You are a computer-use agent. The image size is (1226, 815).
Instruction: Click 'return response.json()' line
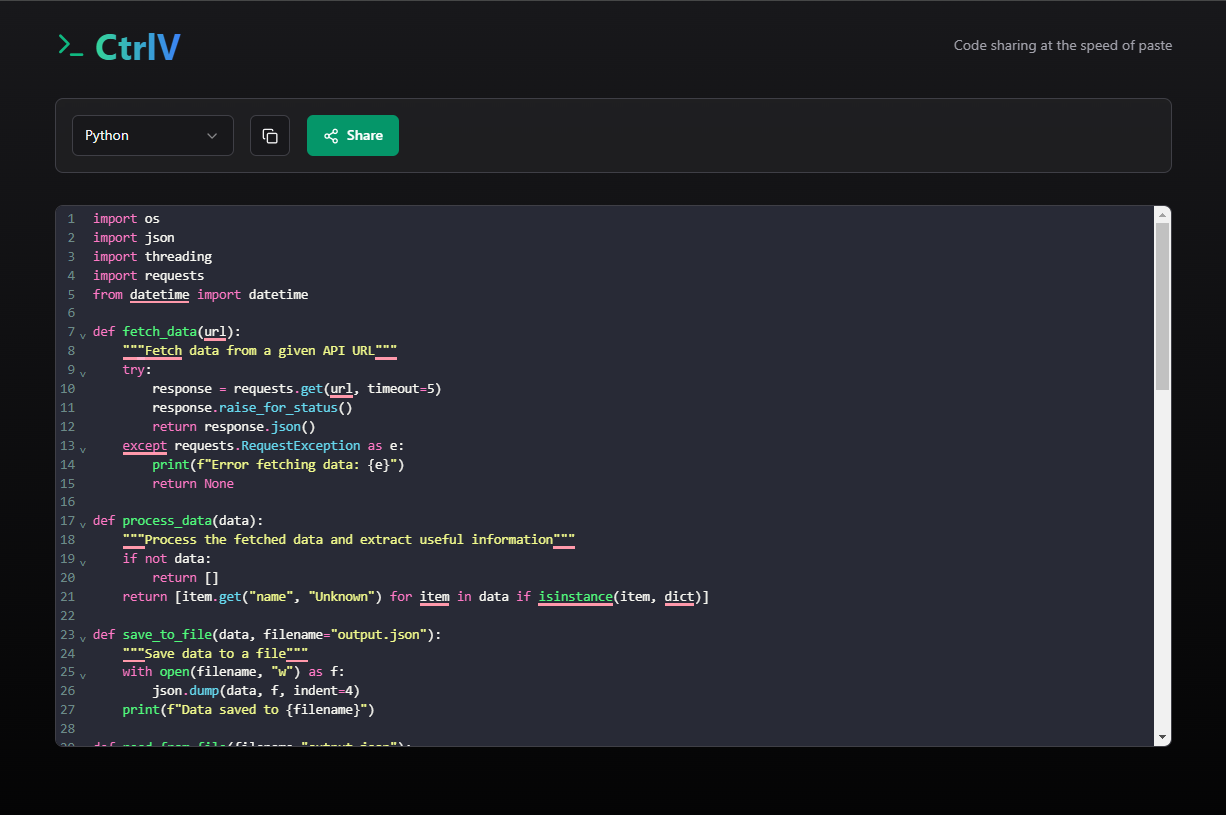[x=234, y=427]
